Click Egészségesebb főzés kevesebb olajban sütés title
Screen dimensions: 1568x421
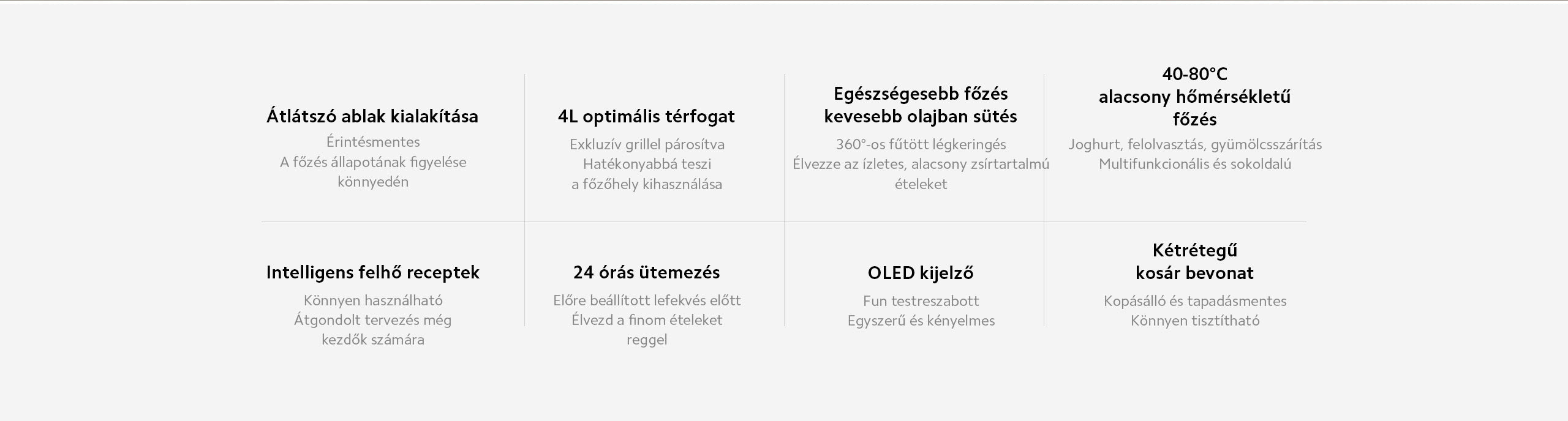[x=921, y=105]
